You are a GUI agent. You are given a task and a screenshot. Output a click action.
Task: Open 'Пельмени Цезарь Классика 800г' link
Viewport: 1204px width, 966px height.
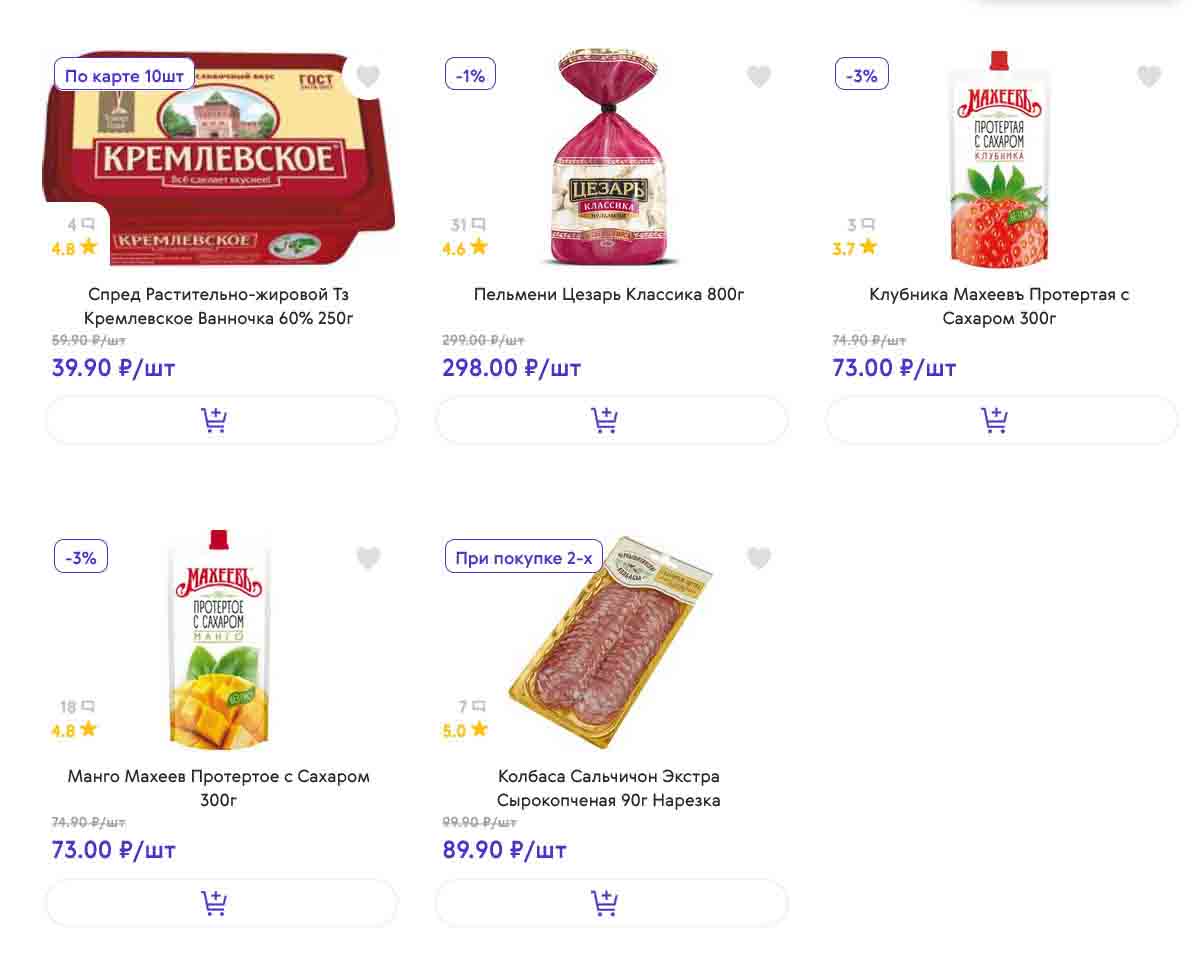coord(609,295)
